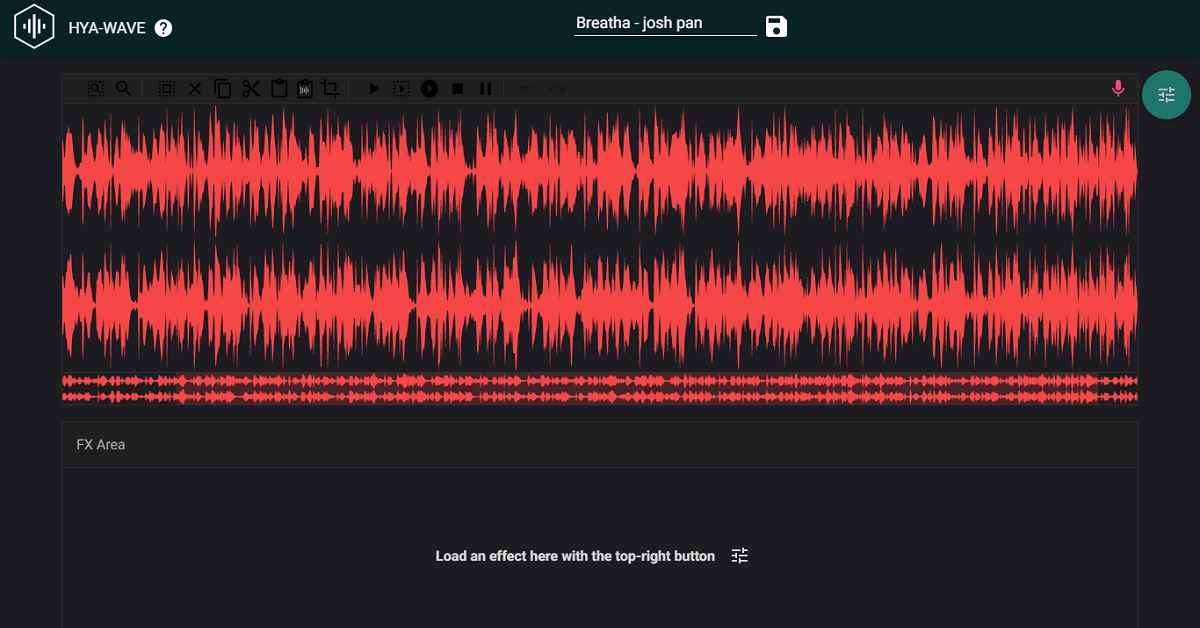Start recording with the microphone icon
Screen dimensions: 1200x628
[1118, 89]
